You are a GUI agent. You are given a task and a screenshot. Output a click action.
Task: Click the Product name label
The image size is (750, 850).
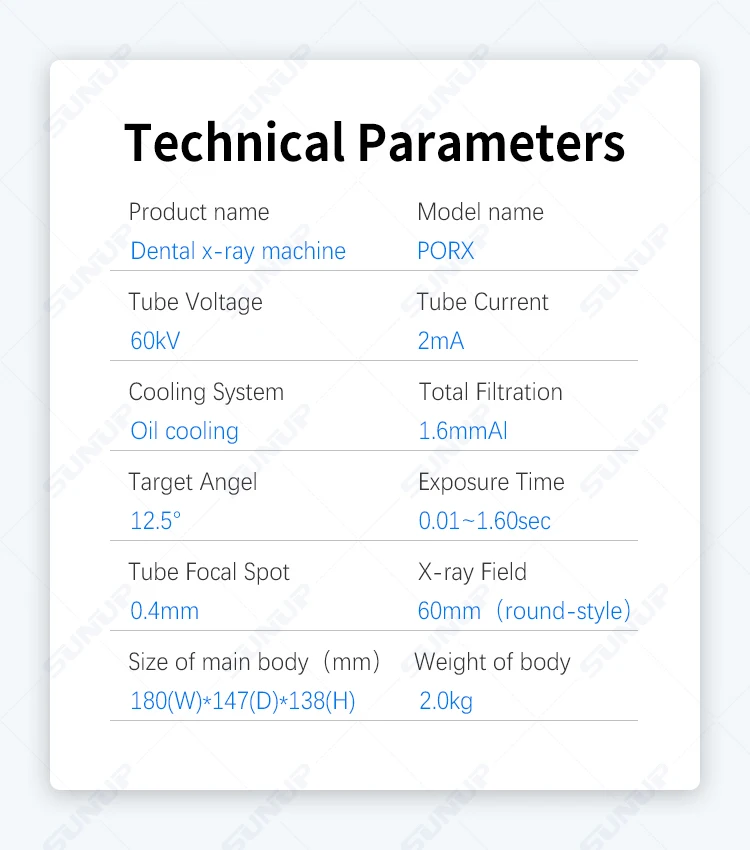click(x=199, y=212)
